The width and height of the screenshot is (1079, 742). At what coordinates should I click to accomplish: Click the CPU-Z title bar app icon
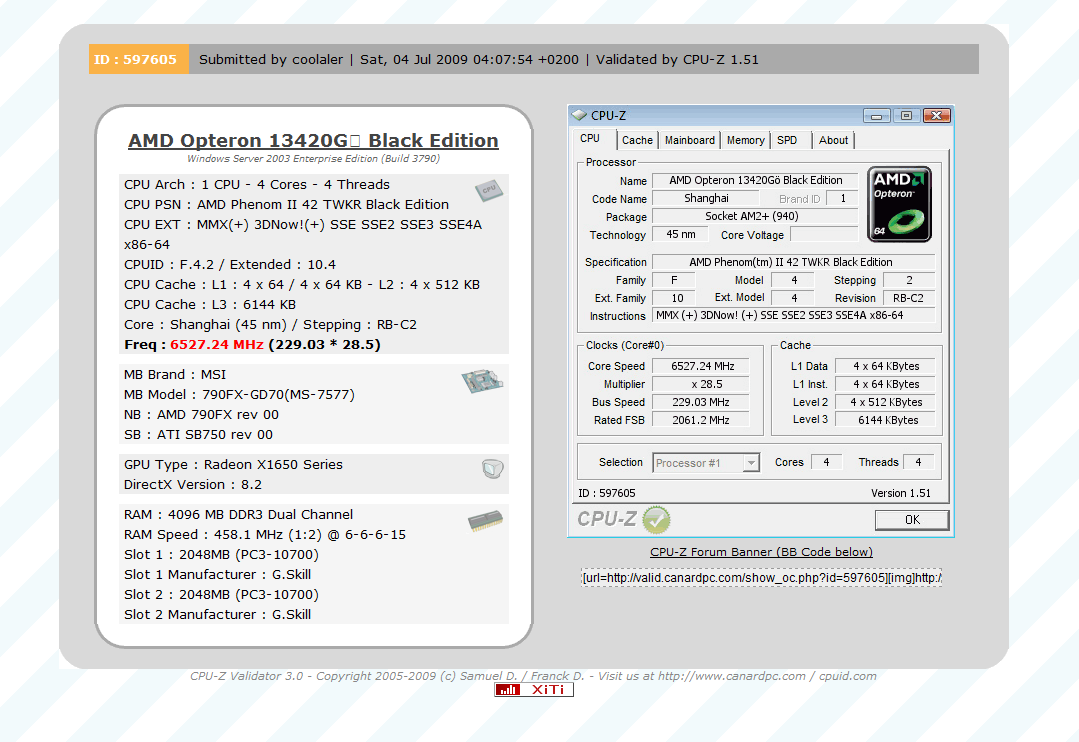click(x=579, y=116)
